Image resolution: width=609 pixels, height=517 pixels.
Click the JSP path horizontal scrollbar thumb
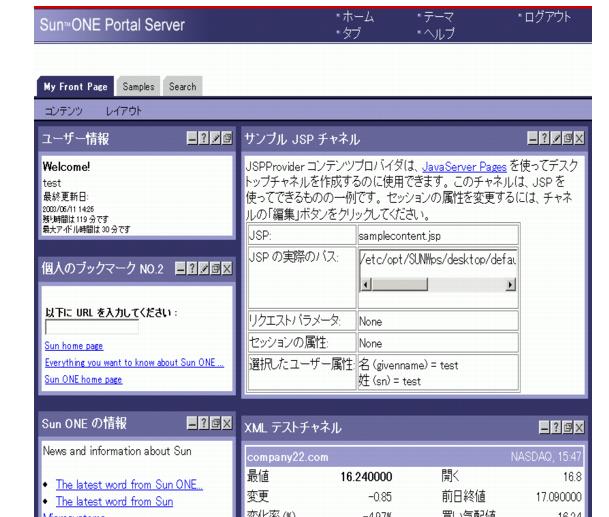coord(399,284)
